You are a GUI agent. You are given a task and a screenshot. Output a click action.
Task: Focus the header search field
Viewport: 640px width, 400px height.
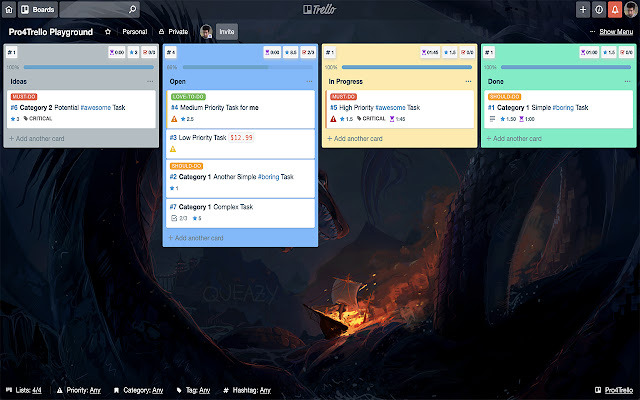(100, 9)
